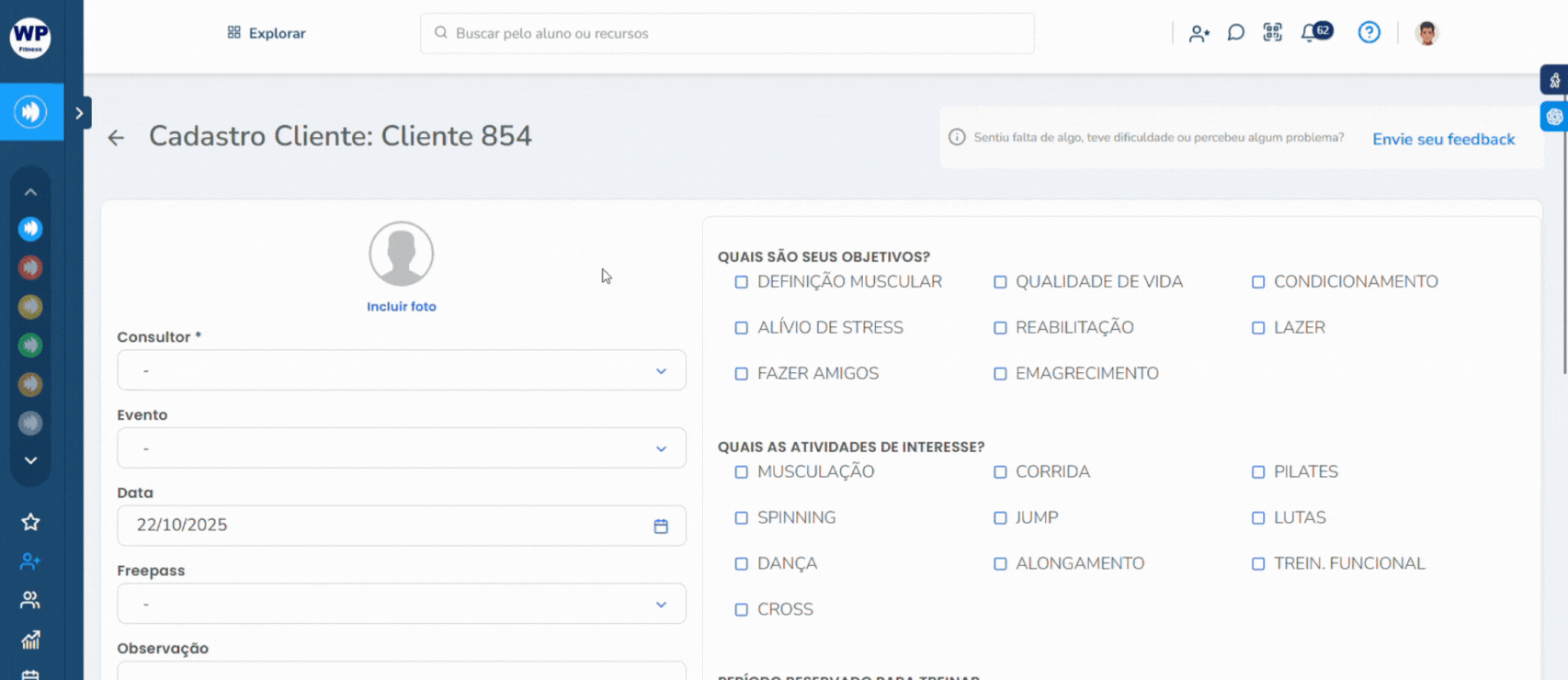Viewport: 1568px width, 680px height.
Task: Open notifications bell with 62 badge
Action: click(x=1309, y=34)
